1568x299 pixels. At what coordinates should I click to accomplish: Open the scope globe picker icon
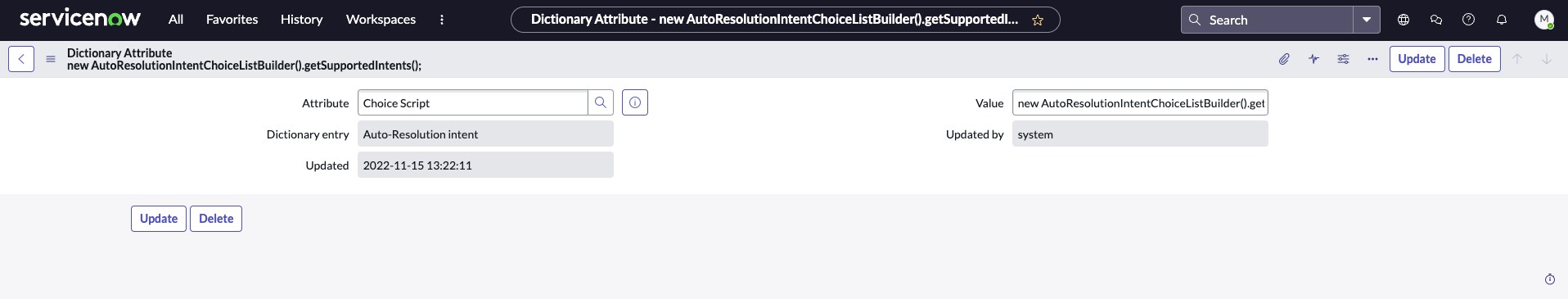coord(1404,20)
